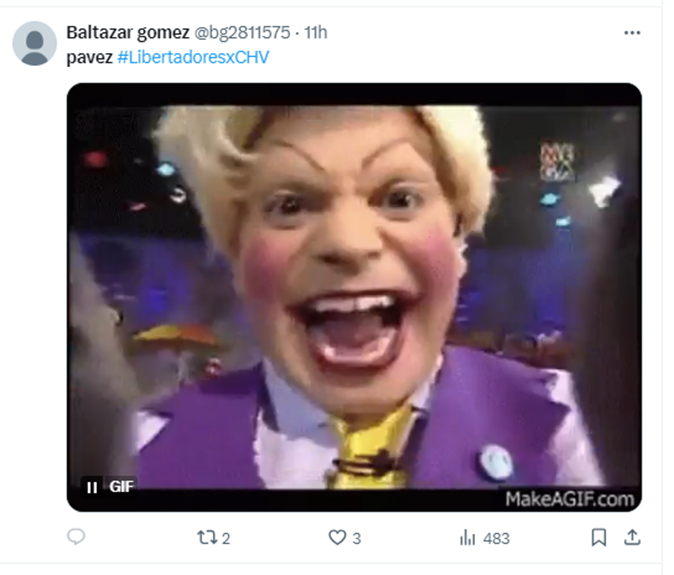Click the 11h timestamp
Viewport: 674px width, 575px height.
coord(316,33)
